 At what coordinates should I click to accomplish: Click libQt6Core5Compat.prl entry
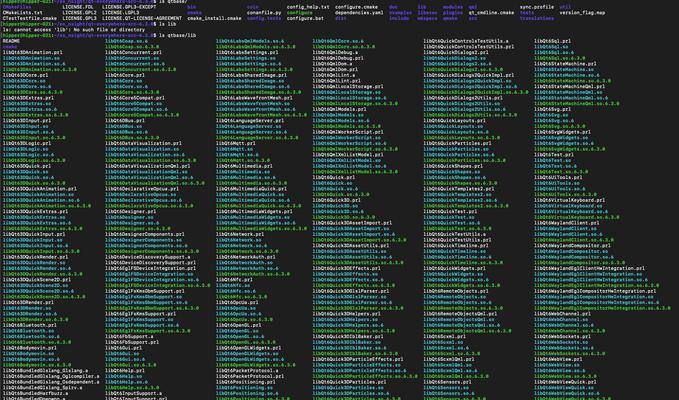pos(135,98)
